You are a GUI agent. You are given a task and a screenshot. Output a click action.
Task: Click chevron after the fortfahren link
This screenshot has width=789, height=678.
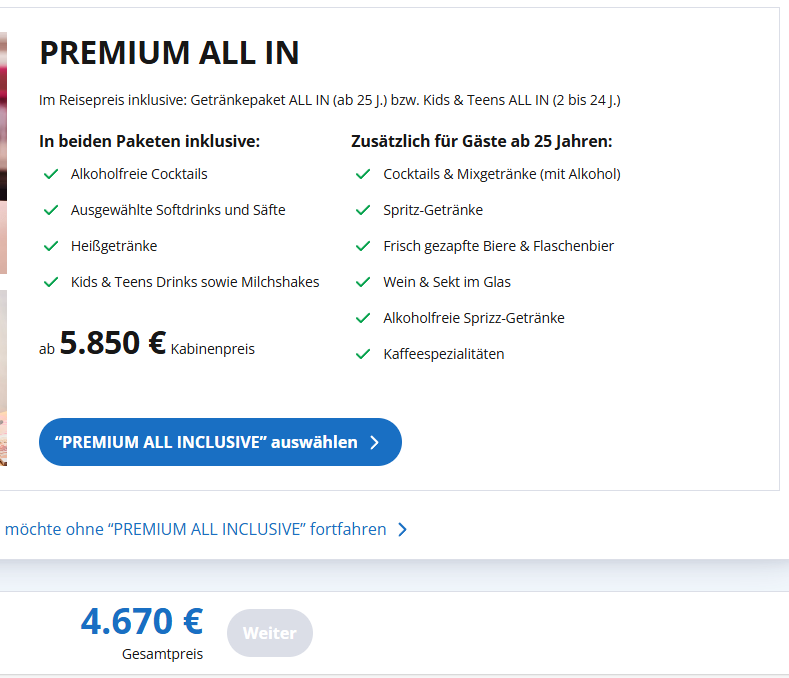click(402, 530)
